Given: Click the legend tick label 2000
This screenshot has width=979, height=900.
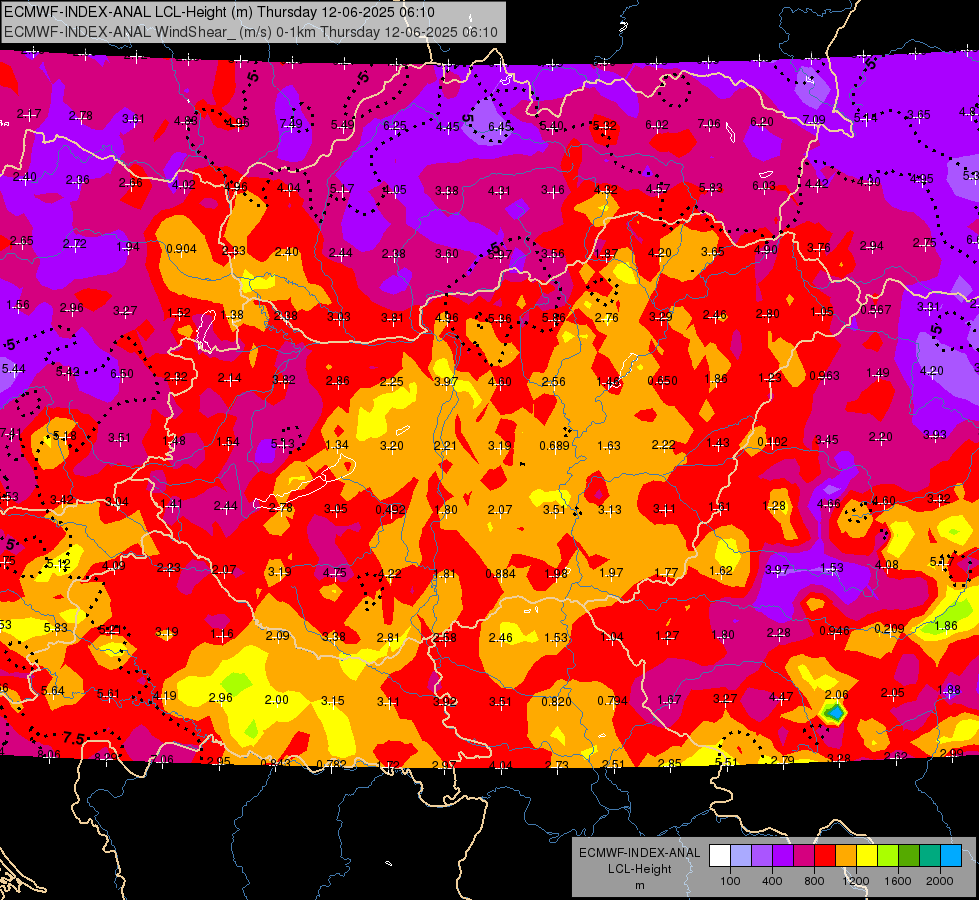Looking at the screenshot, I should pyautogui.click(x=939, y=881).
